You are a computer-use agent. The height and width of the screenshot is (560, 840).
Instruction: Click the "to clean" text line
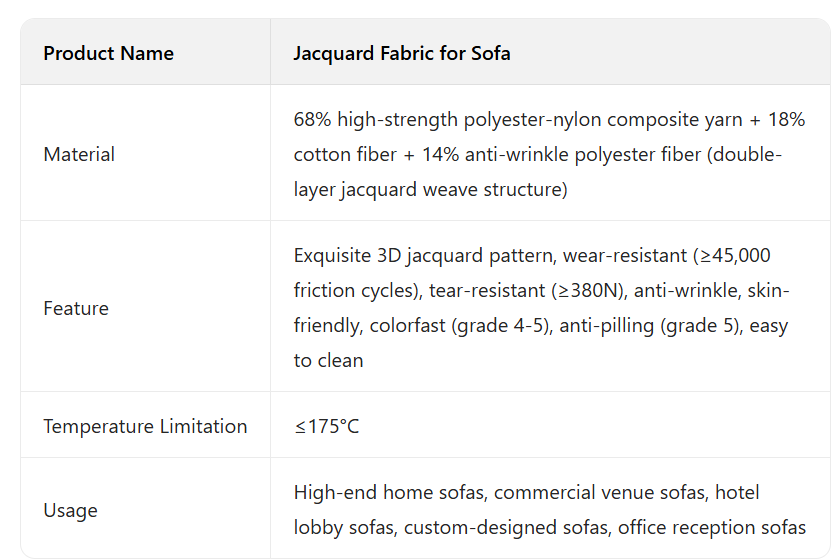point(328,360)
